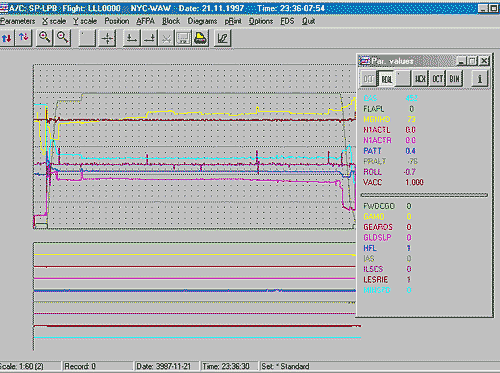Viewport: 500px width, 373px height.
Task: Click the Date 3987-11-21 status field
Action: coord(167,366)
